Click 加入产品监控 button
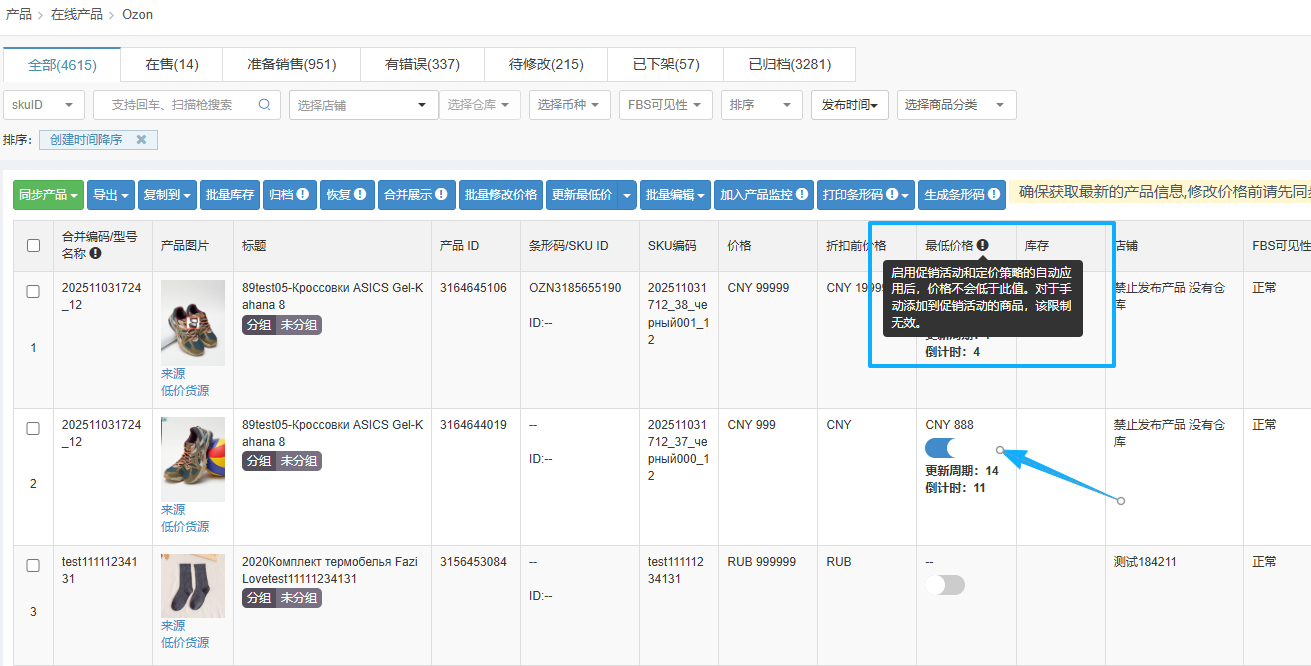This screenshot has width=1311, height=666. click(763, 195)
